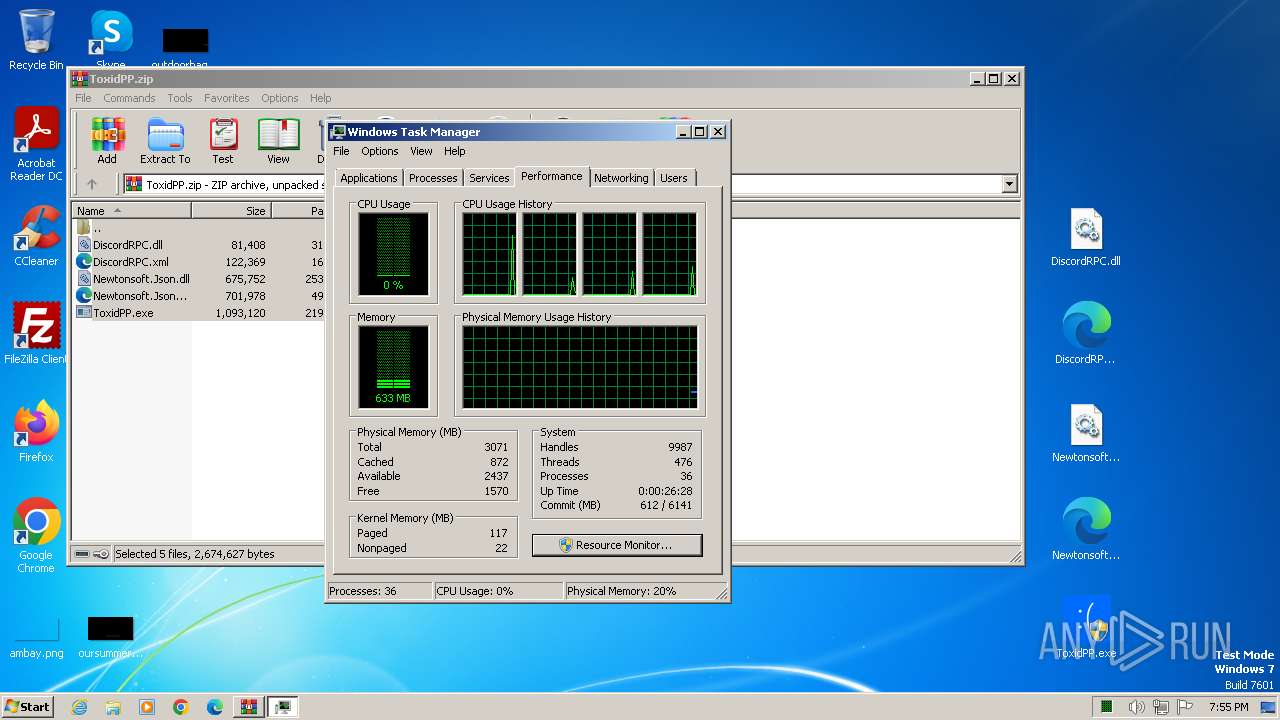Sort by the Name column header
Image resolution: width=1280 pixels, height=720 pixels.
132,211
